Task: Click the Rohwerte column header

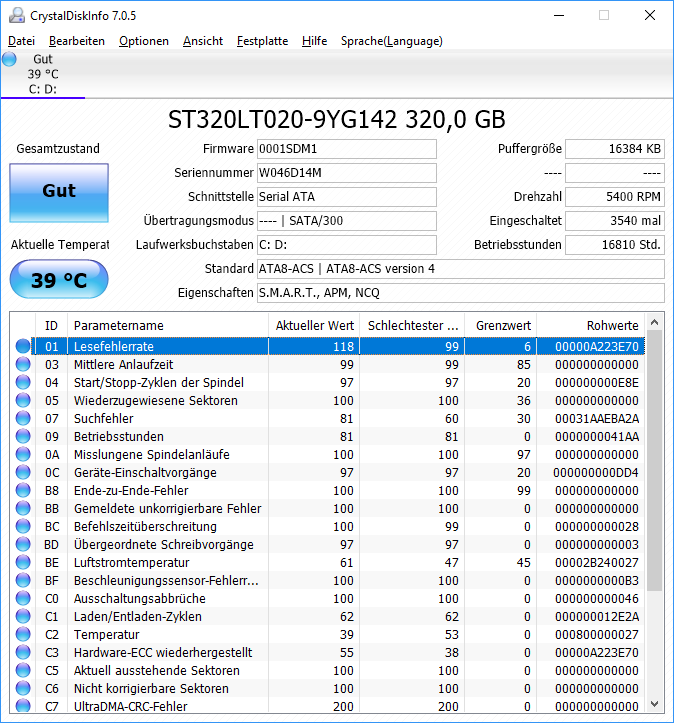Action: click(x=591, y=326)
